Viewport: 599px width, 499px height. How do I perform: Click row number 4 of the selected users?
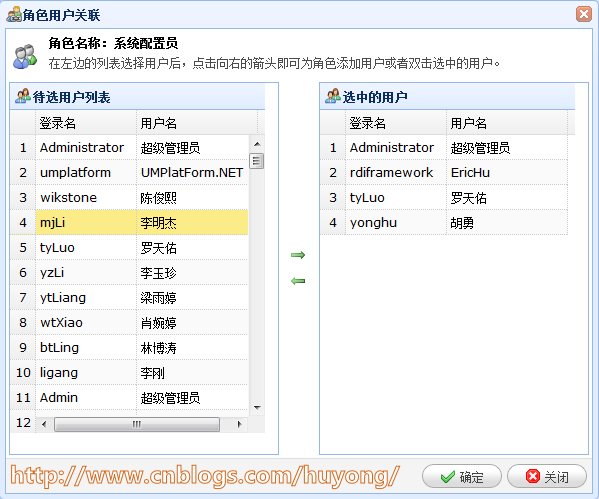click(x=333, y=222)
